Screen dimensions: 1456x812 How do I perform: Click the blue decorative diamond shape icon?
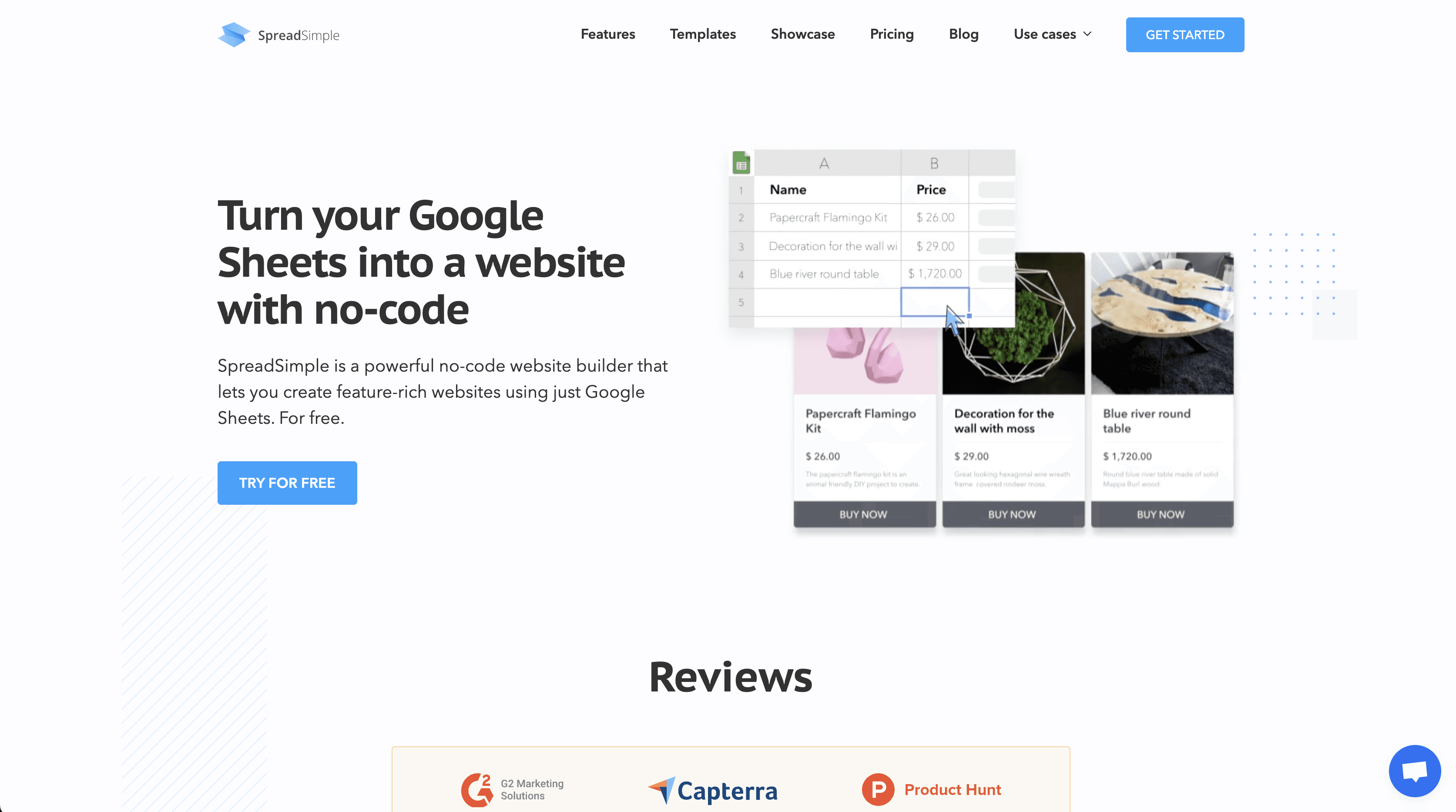(231, 34)
